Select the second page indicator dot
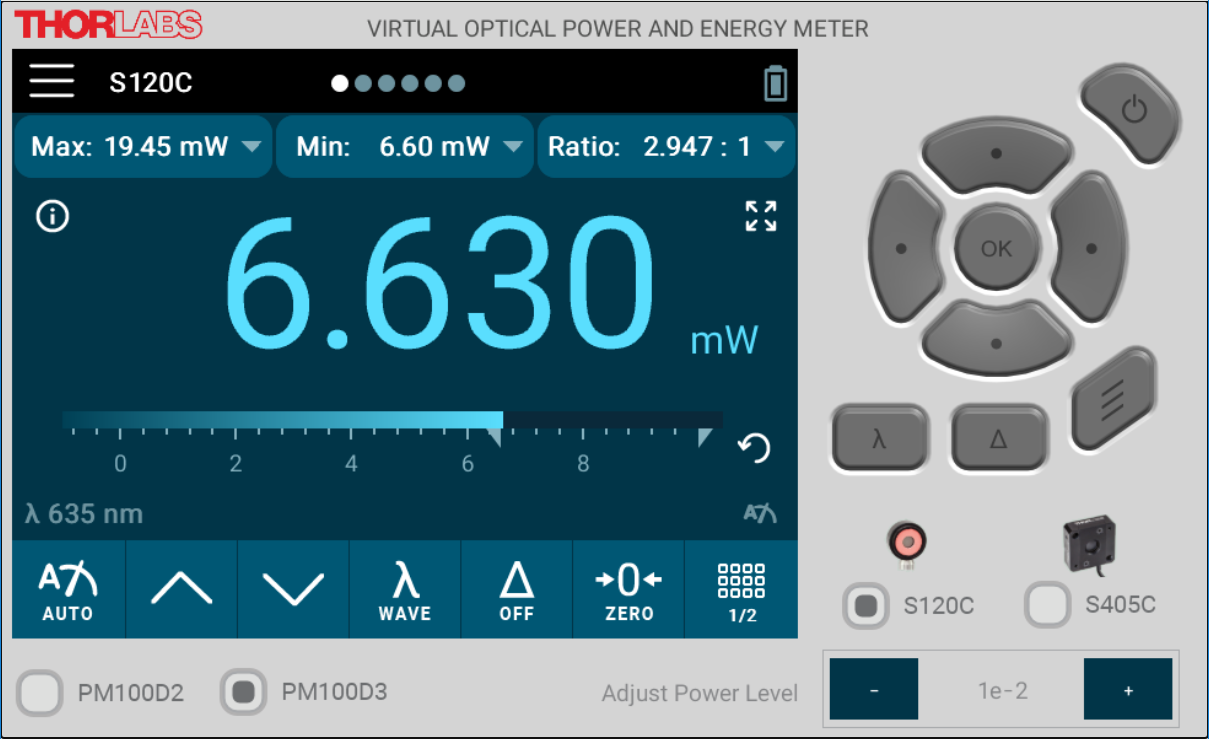Viewport: 1209px width, 739px height. 363,83
